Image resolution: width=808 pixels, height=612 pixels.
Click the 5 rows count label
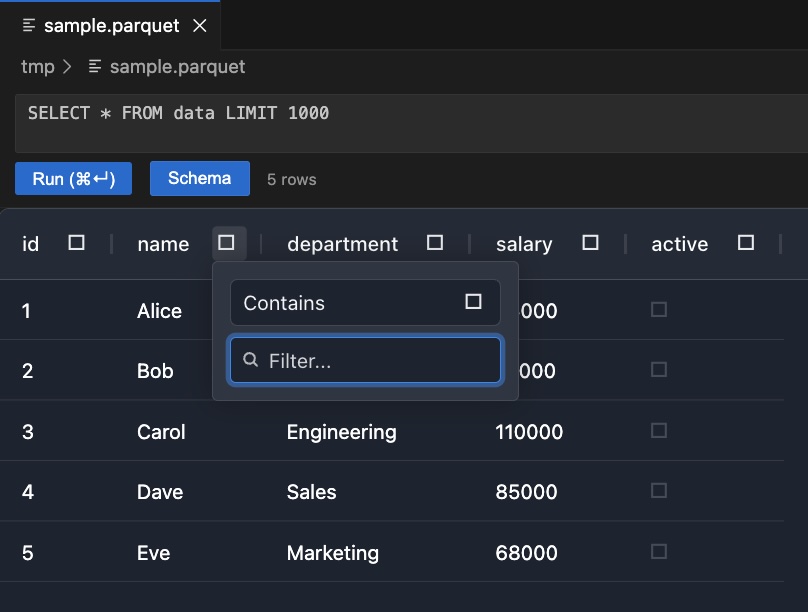click(291, 179)
